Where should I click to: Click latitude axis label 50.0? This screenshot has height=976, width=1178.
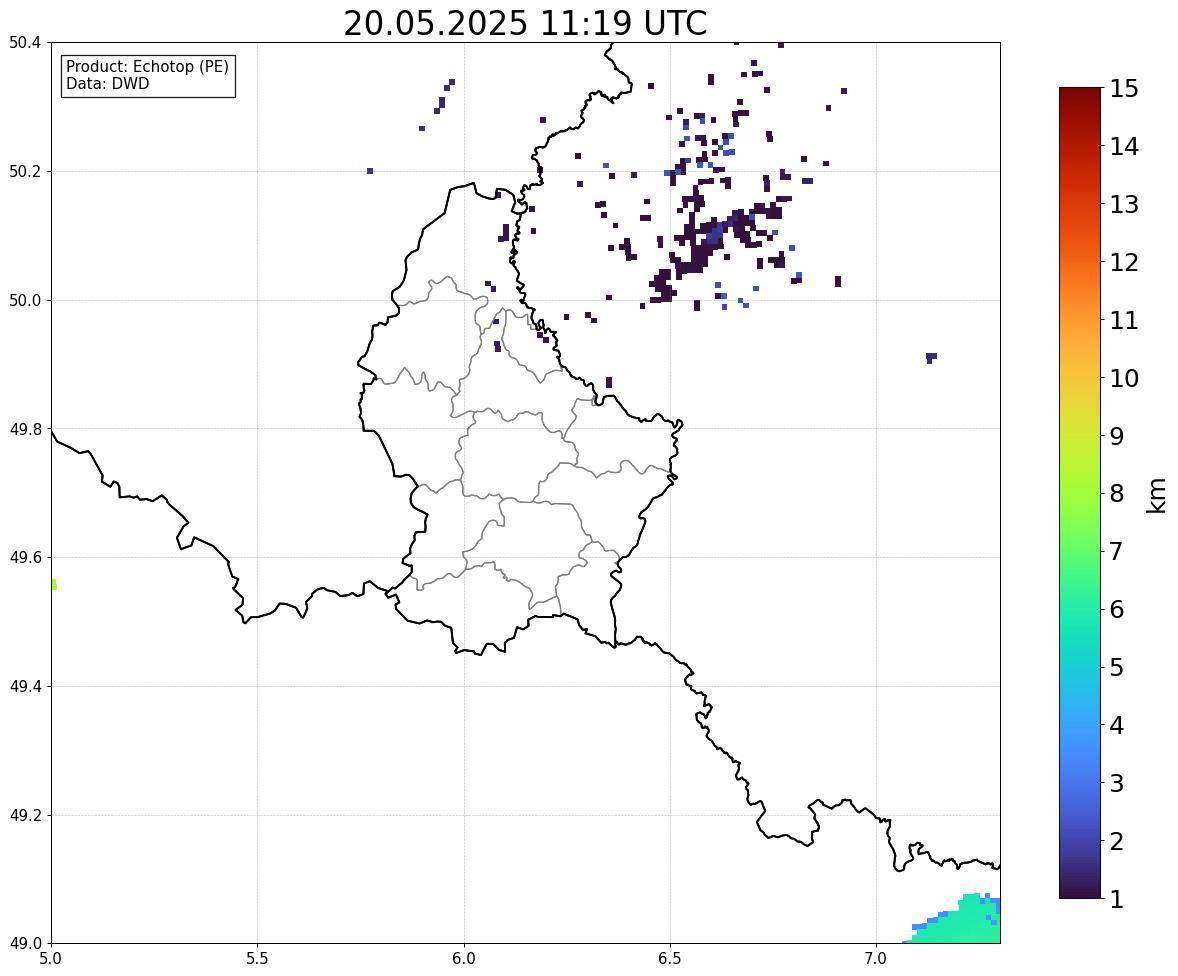click(x=25, y=301)
